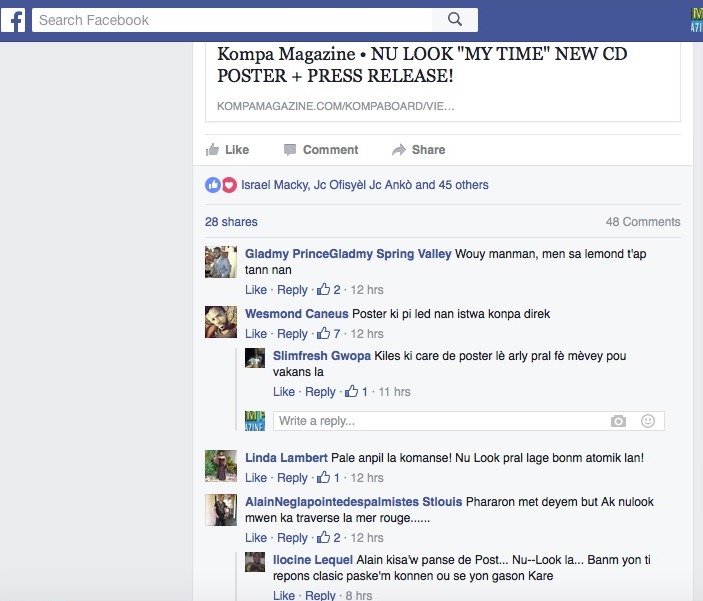The width and height of the screenshot is (703, 601).
Task: Click Slimfresh Gwopa avatar thumbnail
Action: [x=255, y=358]
